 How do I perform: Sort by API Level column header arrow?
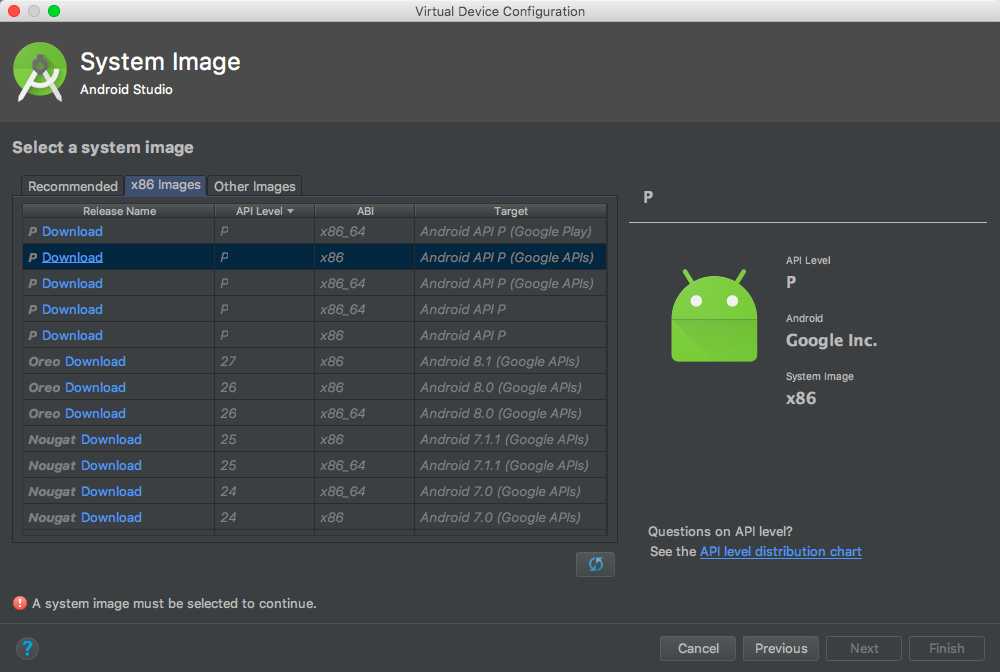pos(291,211)
